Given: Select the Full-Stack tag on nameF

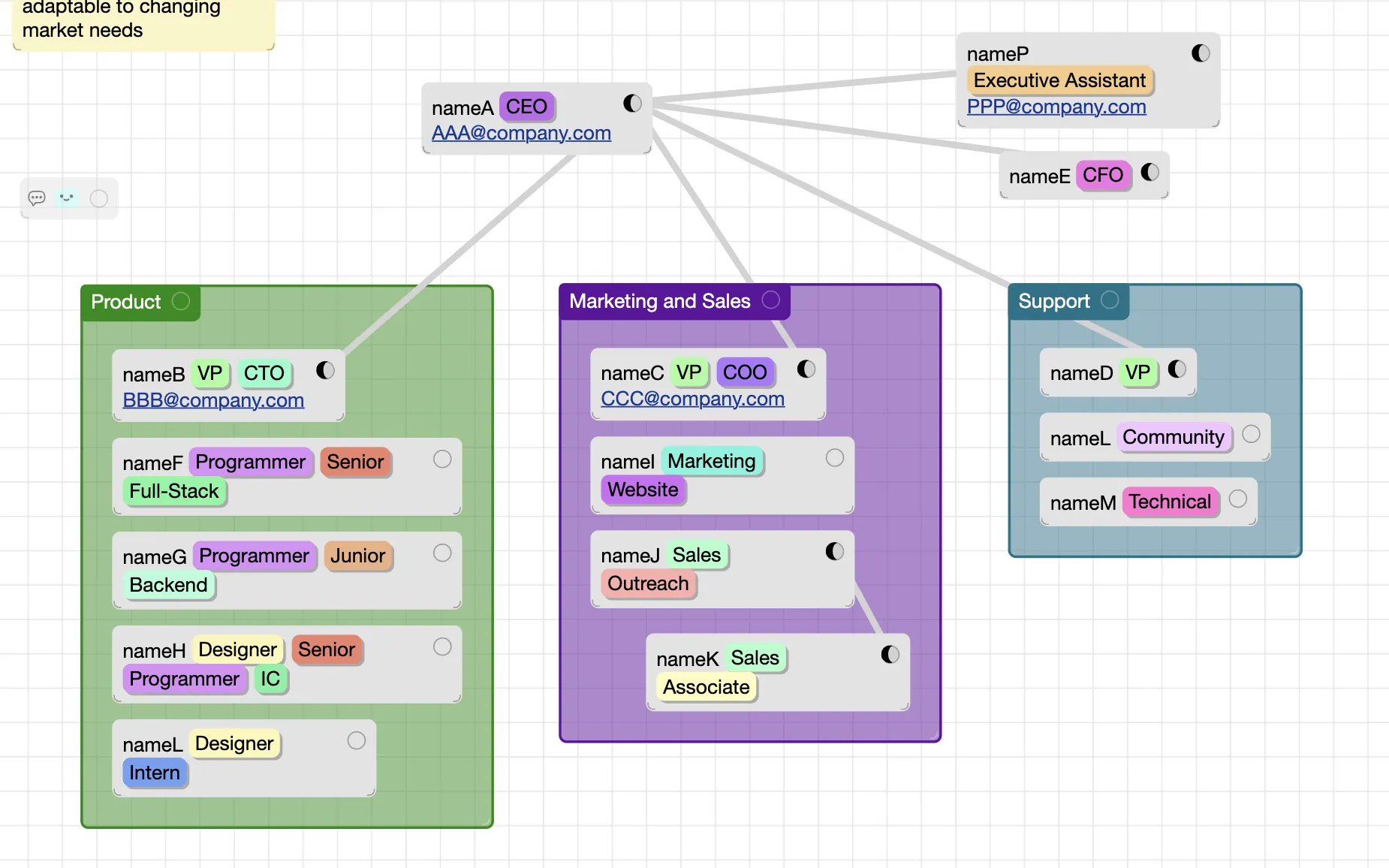Looking at the screenshot, I should click(x=174, y=491).
